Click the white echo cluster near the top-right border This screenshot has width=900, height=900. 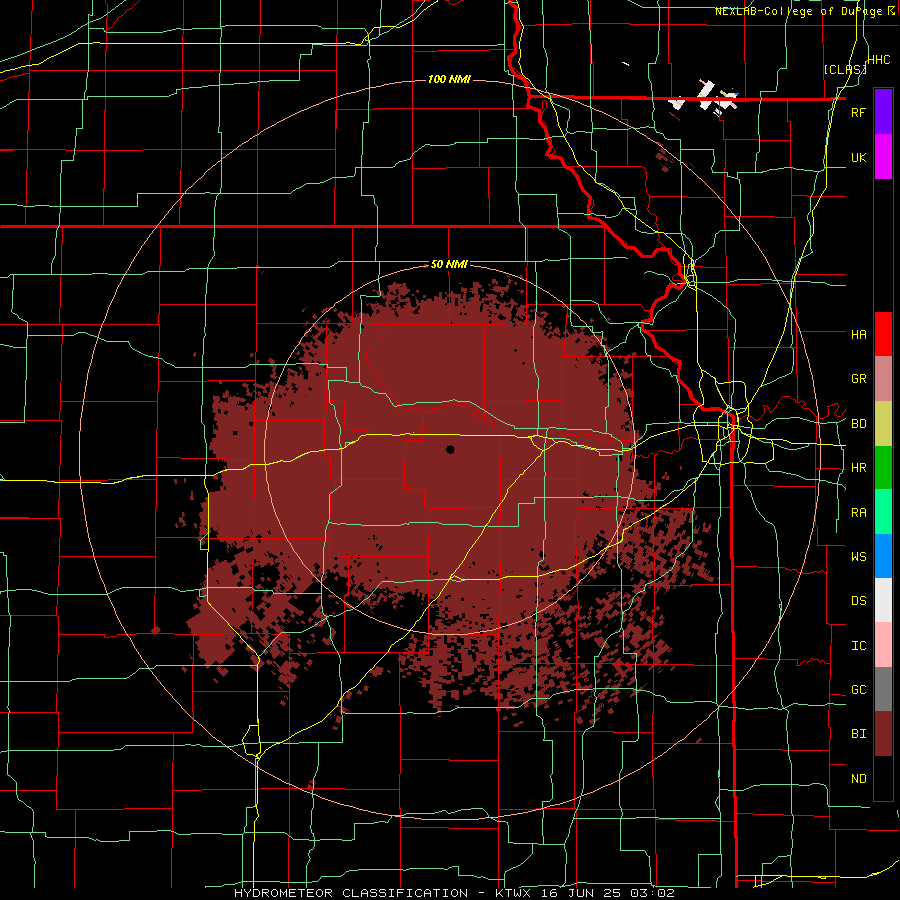[x=704, y=98]
